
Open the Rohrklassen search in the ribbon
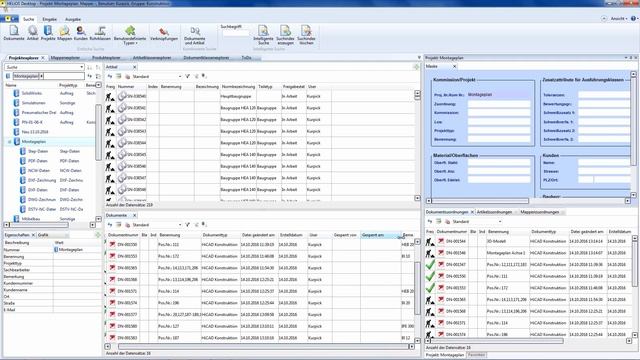[100, 33]
